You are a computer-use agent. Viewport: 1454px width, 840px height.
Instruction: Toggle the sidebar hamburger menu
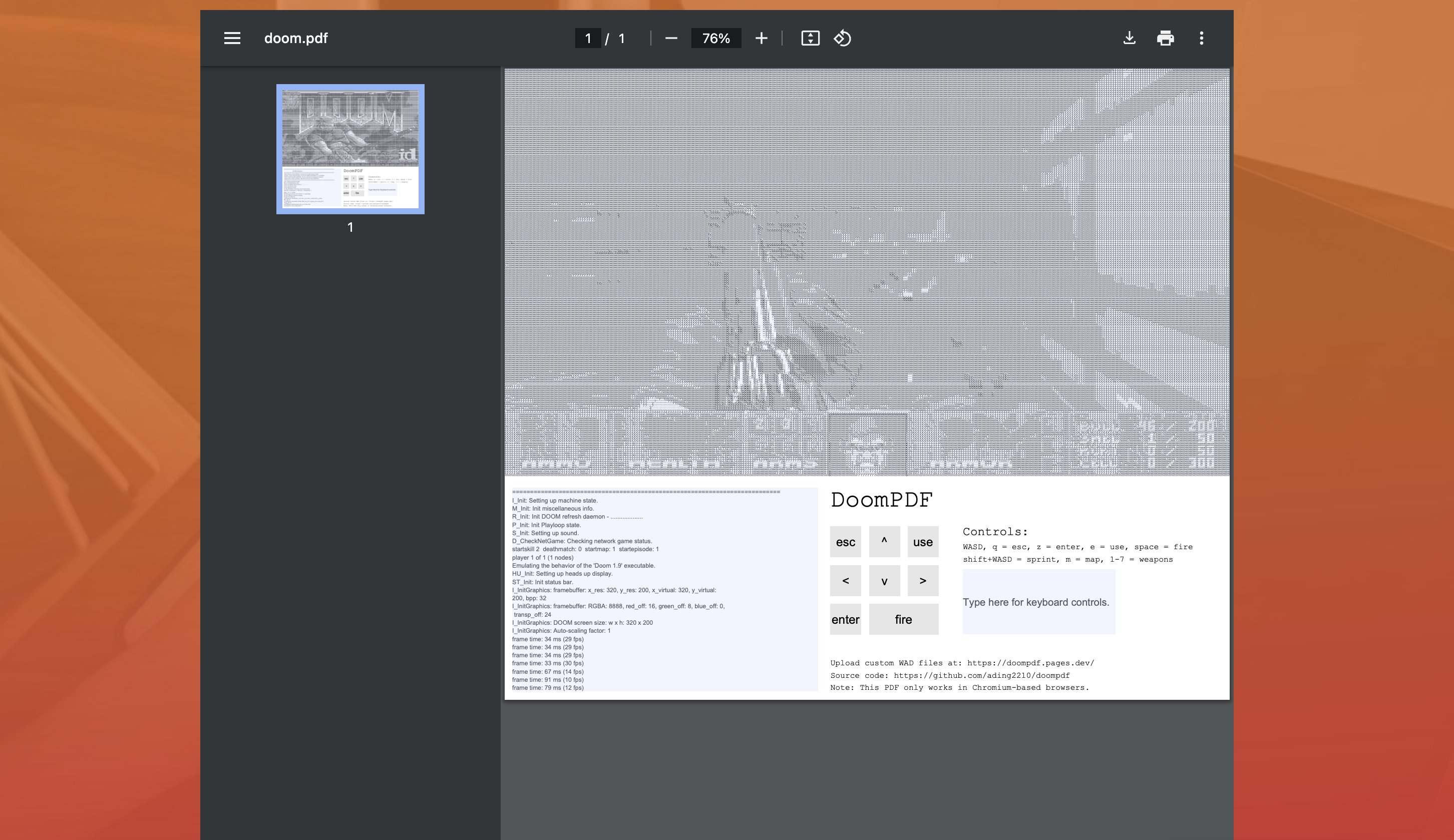pos(232,38)
